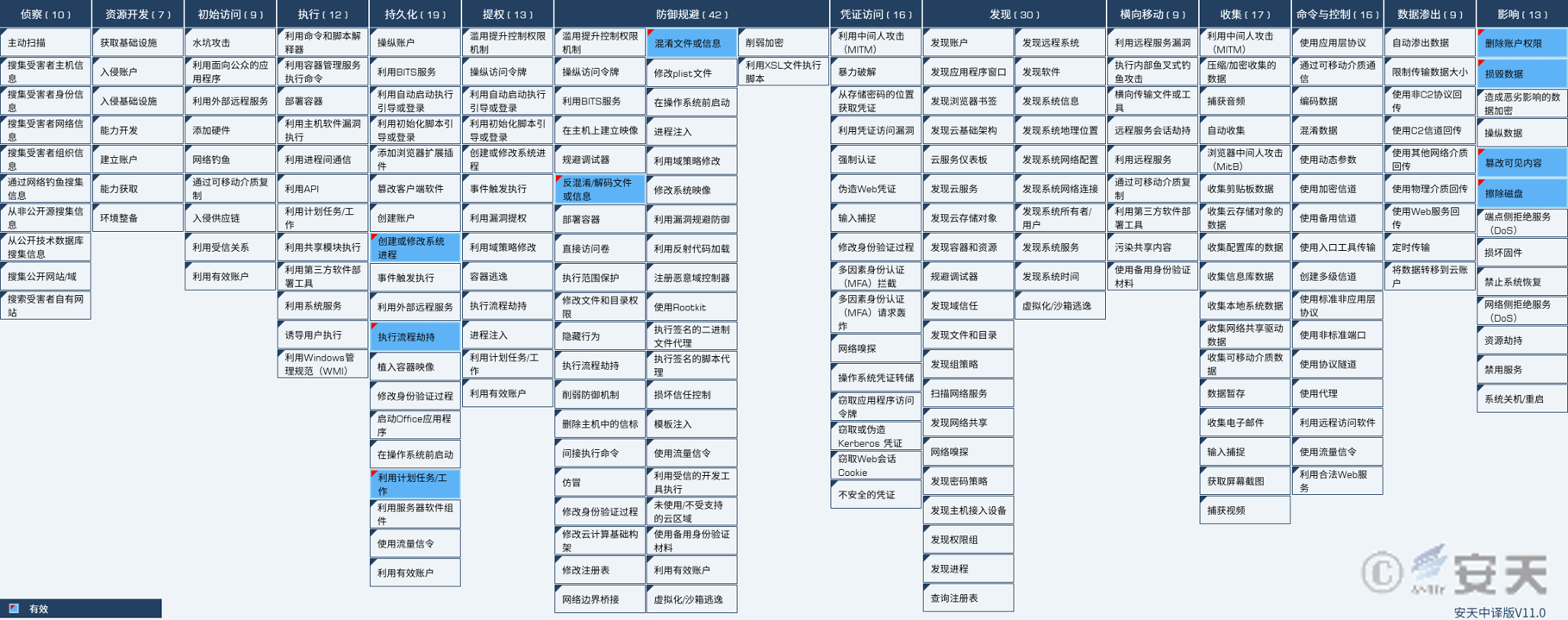Select the 影响 (13) column header
The width and height of the screenshot is (1568, 620).
point(1522,14)
